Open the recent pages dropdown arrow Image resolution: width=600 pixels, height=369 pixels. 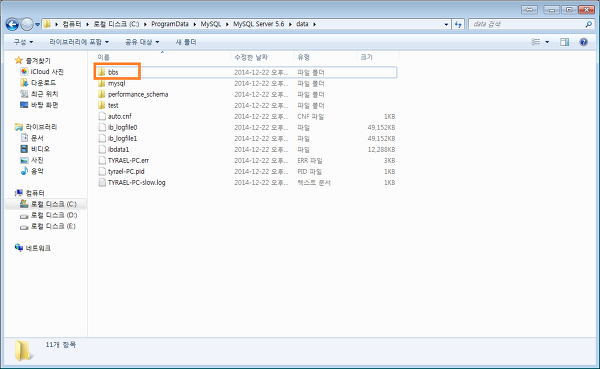38,24
